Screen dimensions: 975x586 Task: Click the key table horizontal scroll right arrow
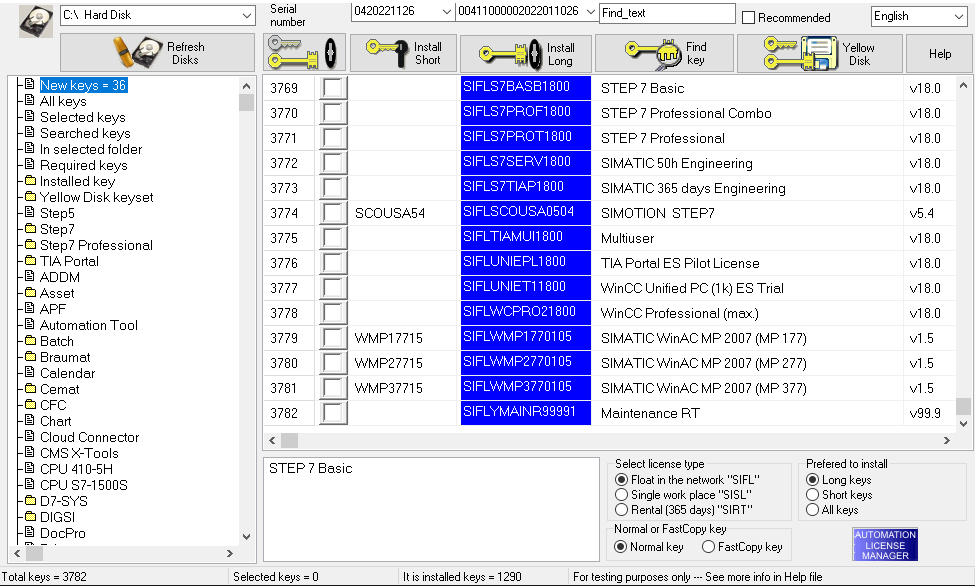[x=946, y=440]
